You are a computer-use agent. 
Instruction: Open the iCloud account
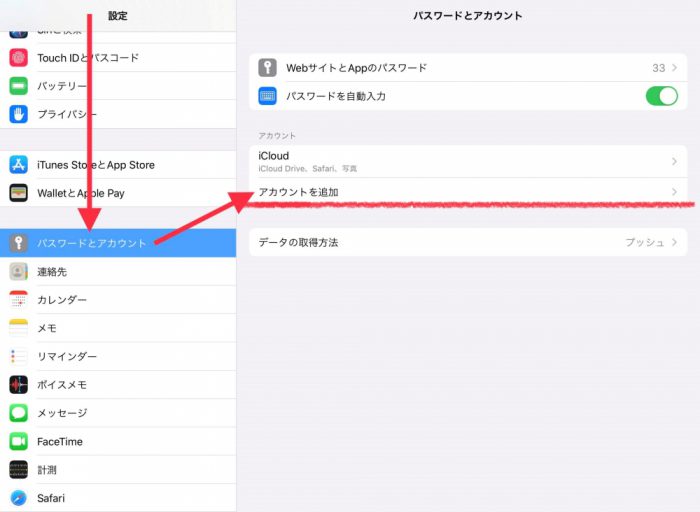(468, 161)
